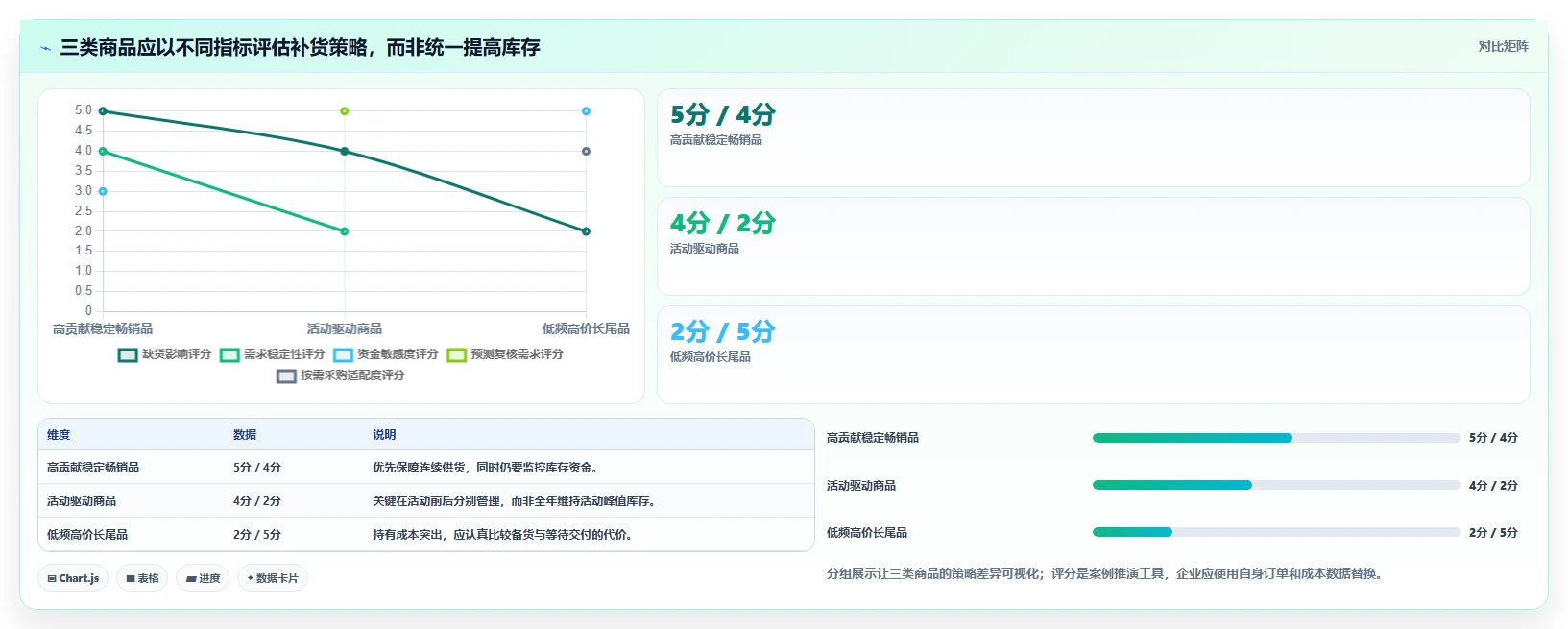This screenshot has height=629, width=1568.
Task: Click the dark green line point at 活动驱动商品 4.0
Action: tap(345, 152)
